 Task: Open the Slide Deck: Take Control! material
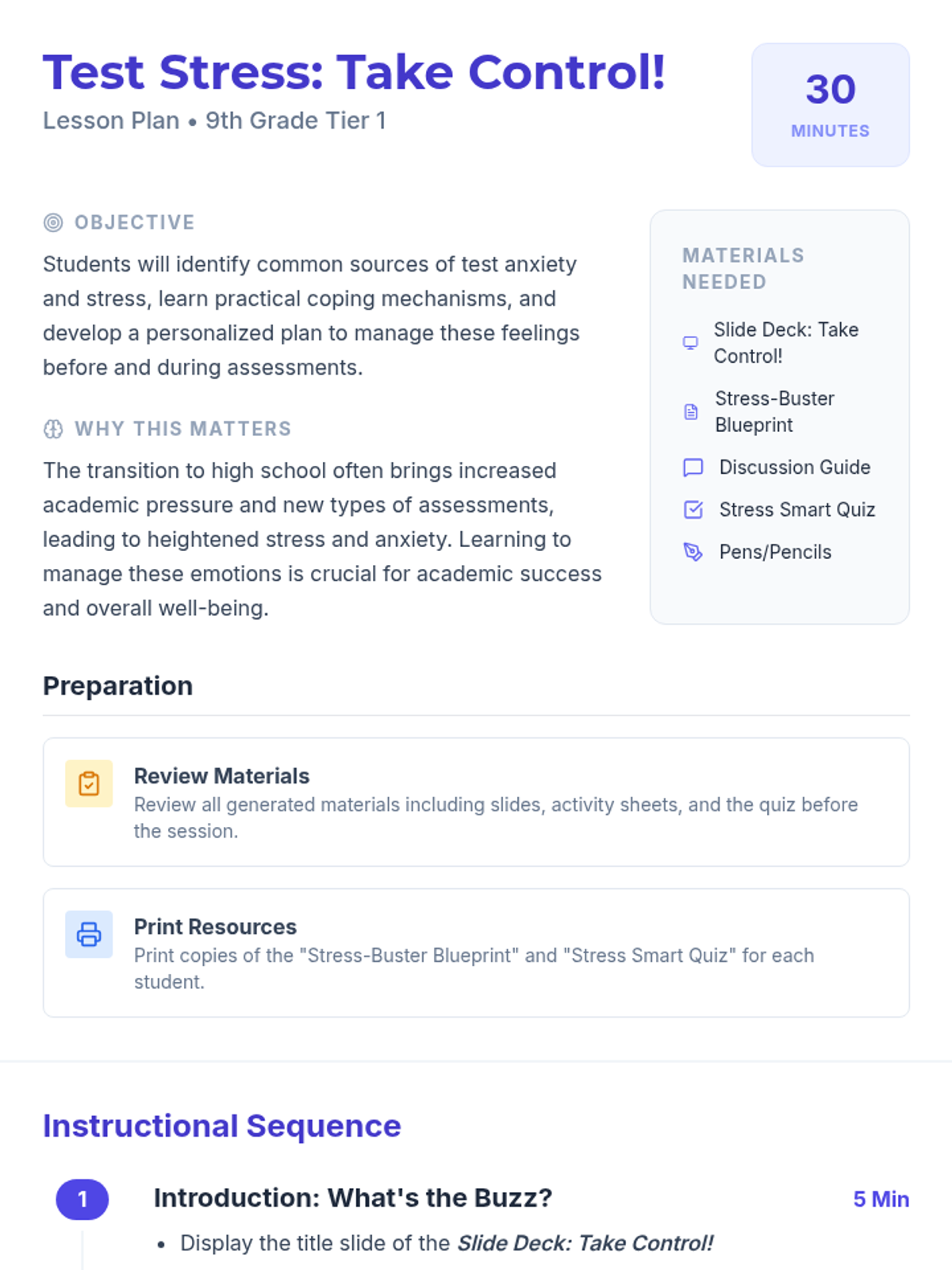(x=785, y=343)
